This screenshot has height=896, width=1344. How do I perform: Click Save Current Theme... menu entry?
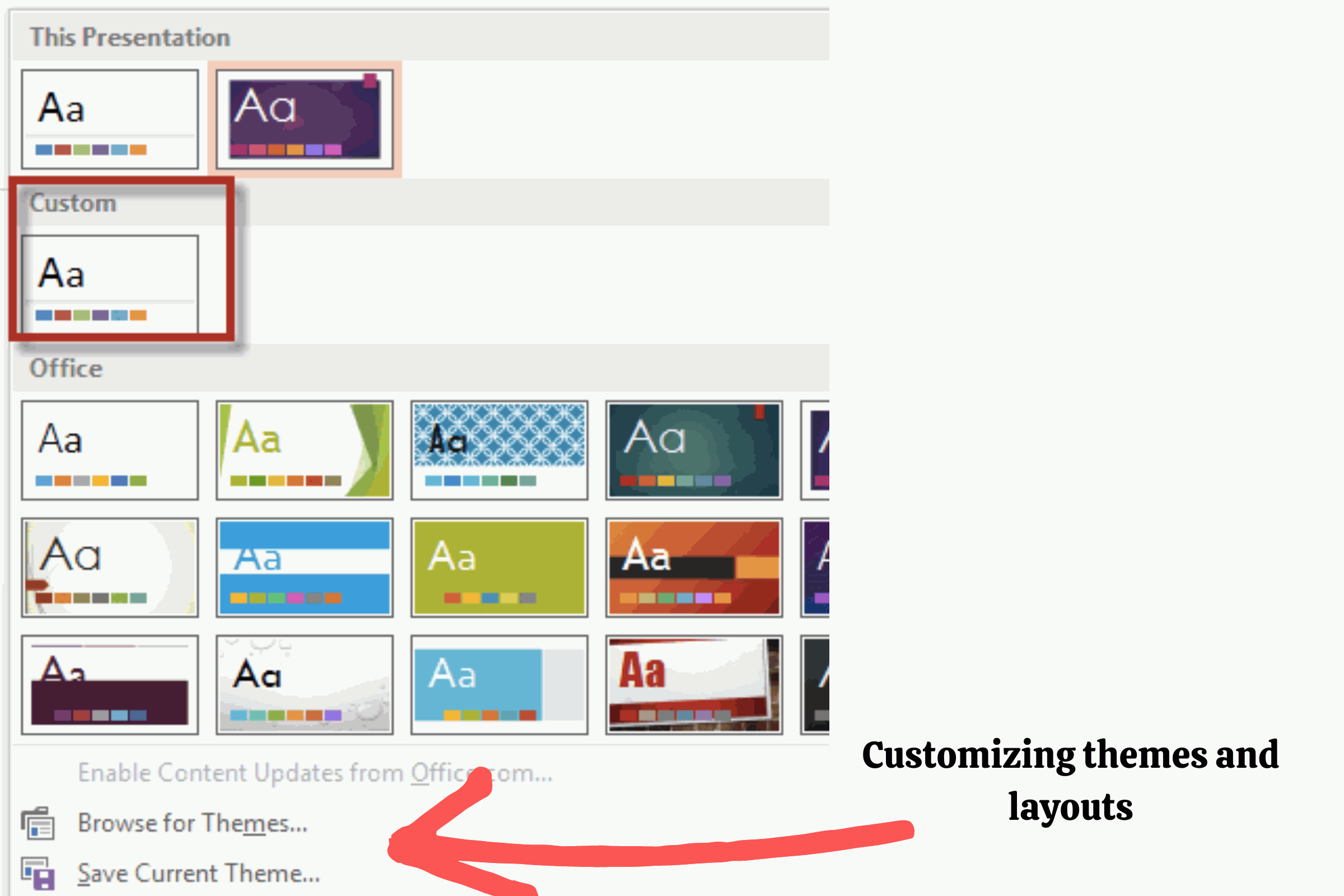click(199, 874)
